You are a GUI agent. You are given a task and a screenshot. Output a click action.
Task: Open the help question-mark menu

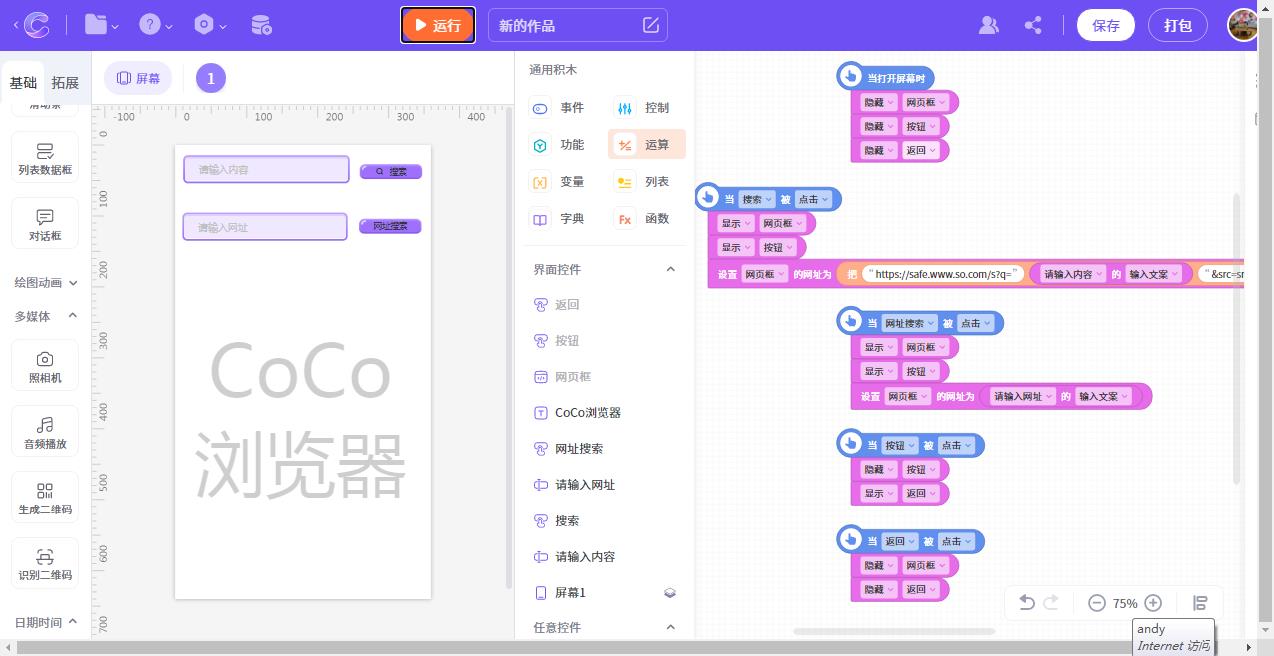tap(155, 25)
